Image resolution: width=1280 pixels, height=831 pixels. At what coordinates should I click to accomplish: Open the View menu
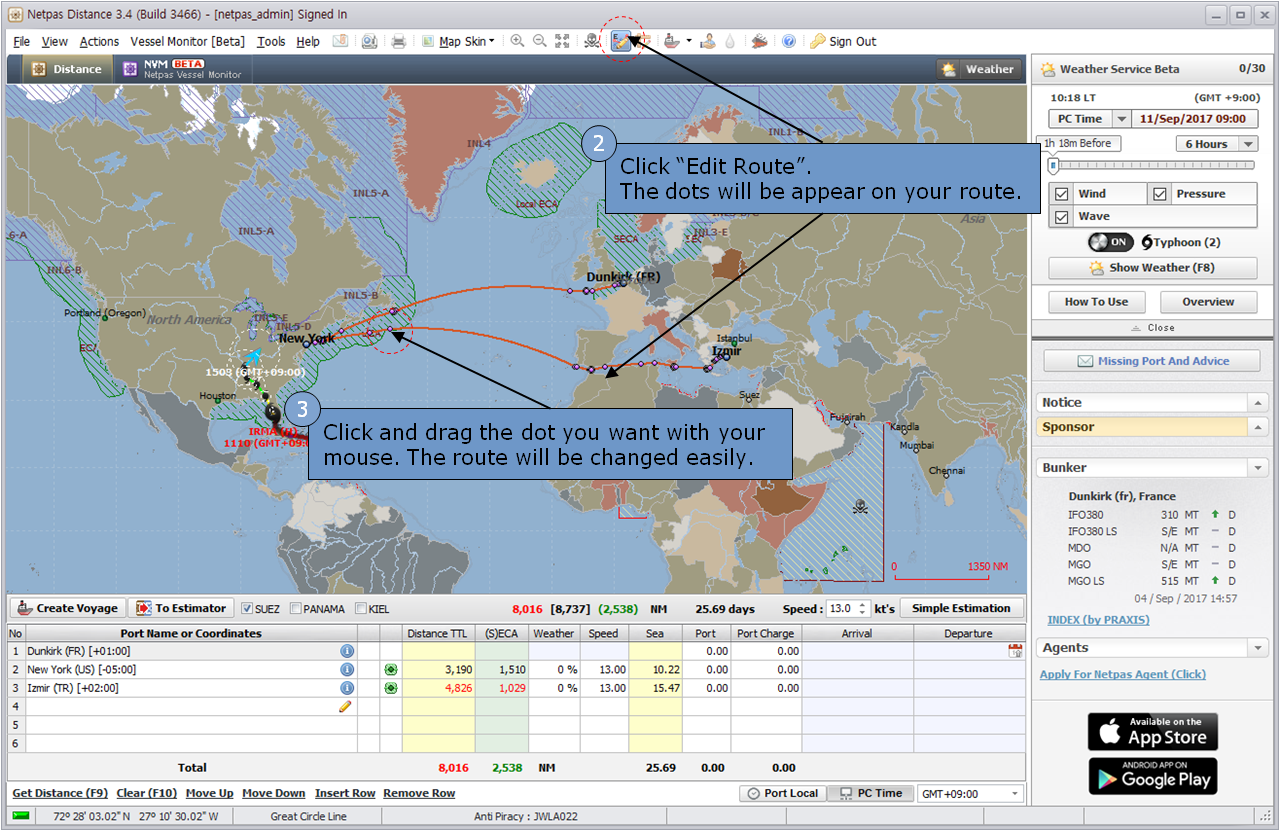(x=55, y=41)
